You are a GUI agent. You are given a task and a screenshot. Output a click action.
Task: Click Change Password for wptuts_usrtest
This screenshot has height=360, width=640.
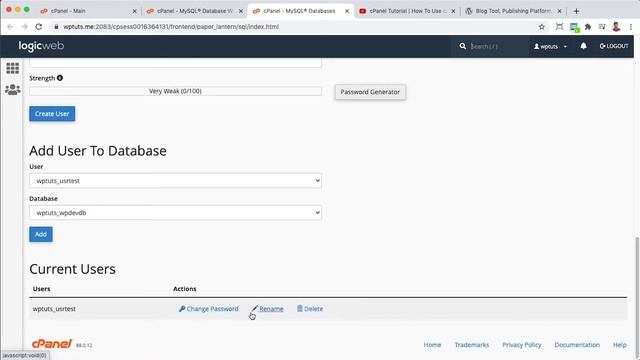209,309
